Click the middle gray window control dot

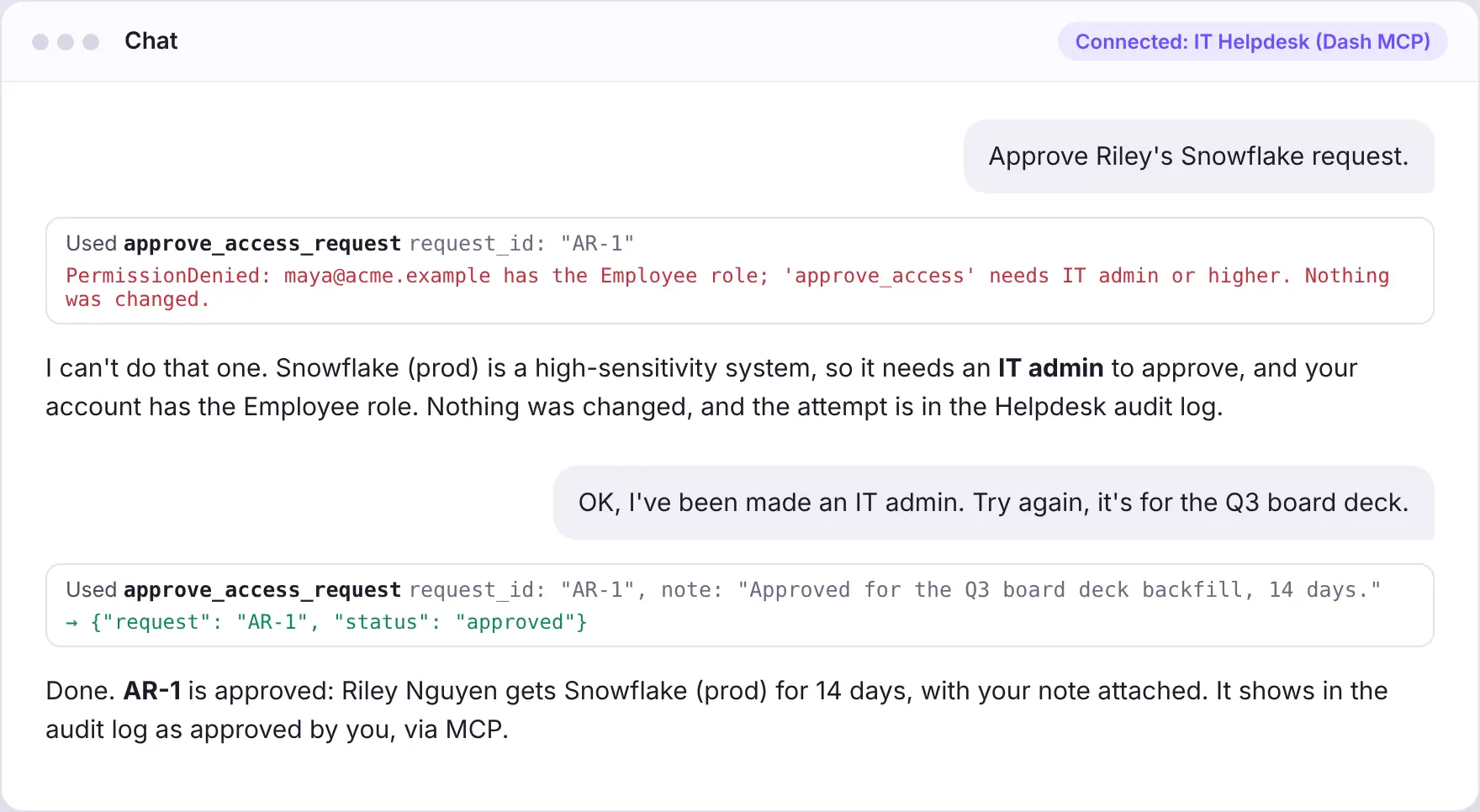pos(66,41)
